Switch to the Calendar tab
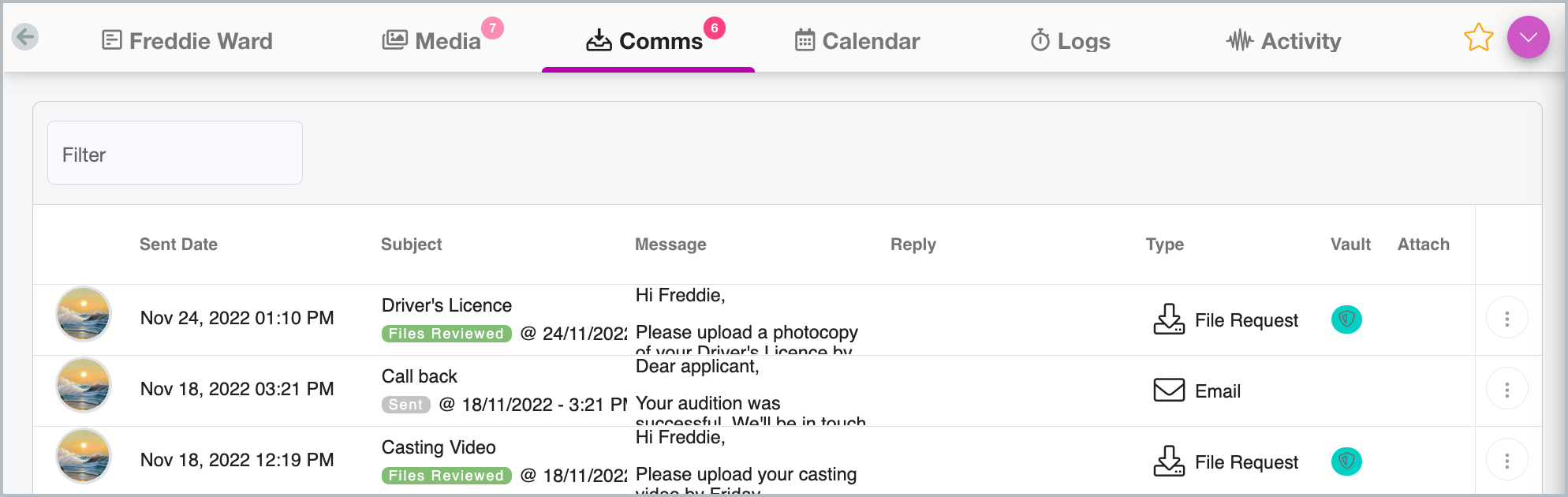The image size is (1568, 497). pyautogui.click(x=857, y=40)
